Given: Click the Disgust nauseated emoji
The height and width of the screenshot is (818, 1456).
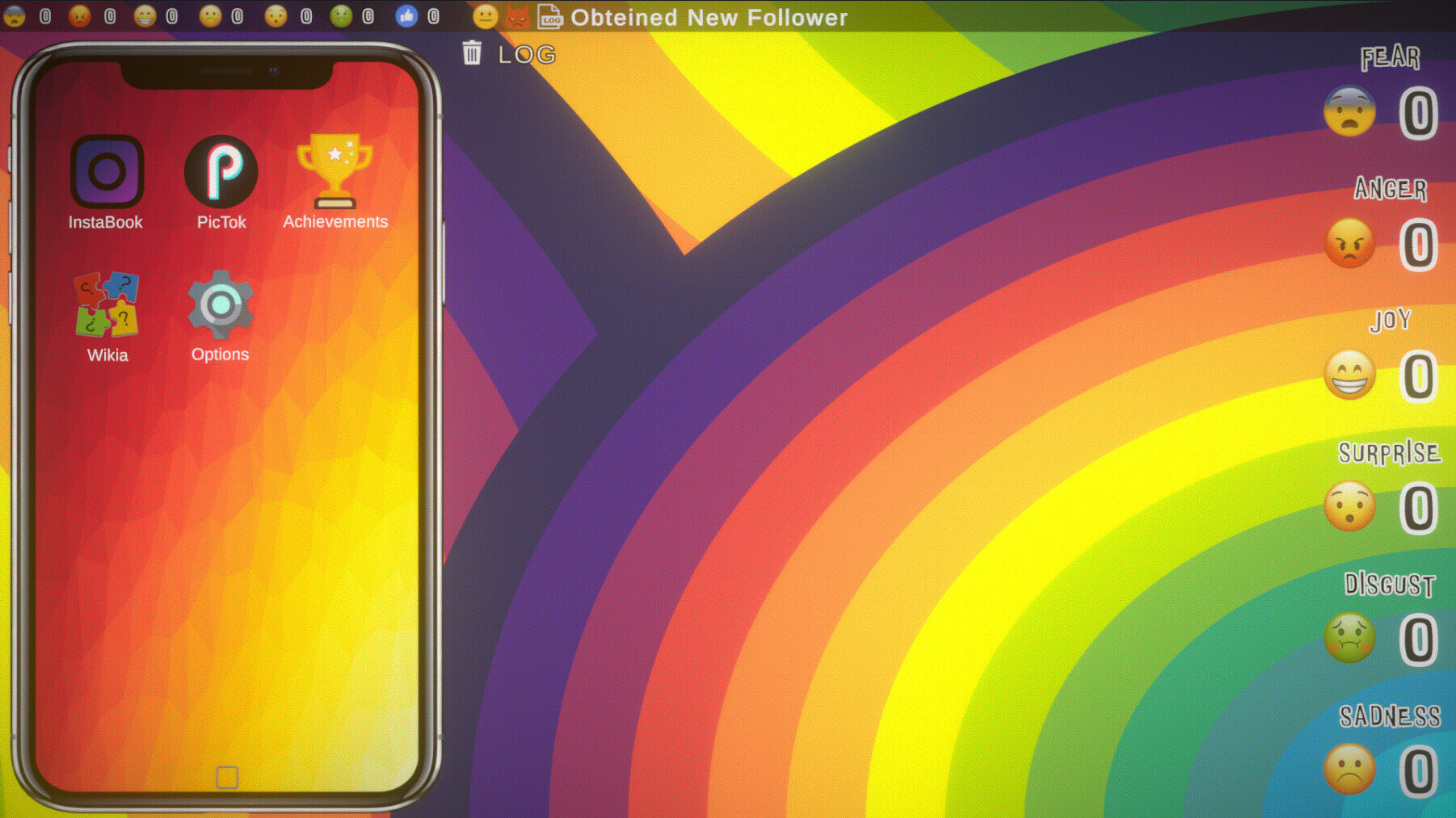Looking at the screenshot, I should pos(1350,637).
